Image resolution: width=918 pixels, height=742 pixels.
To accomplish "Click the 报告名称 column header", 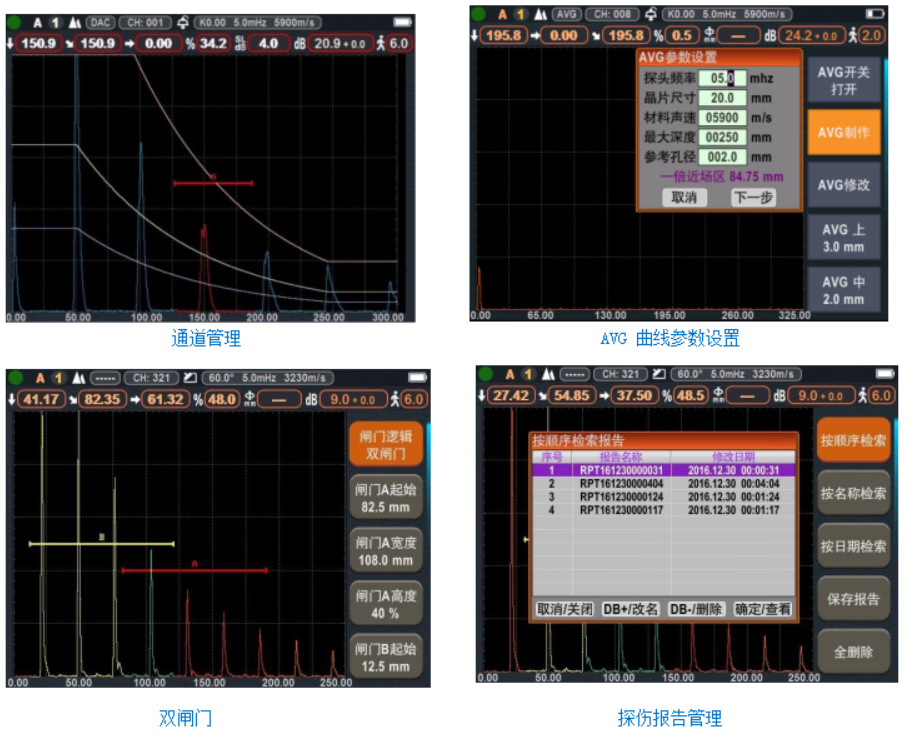I will pos(621,457).
